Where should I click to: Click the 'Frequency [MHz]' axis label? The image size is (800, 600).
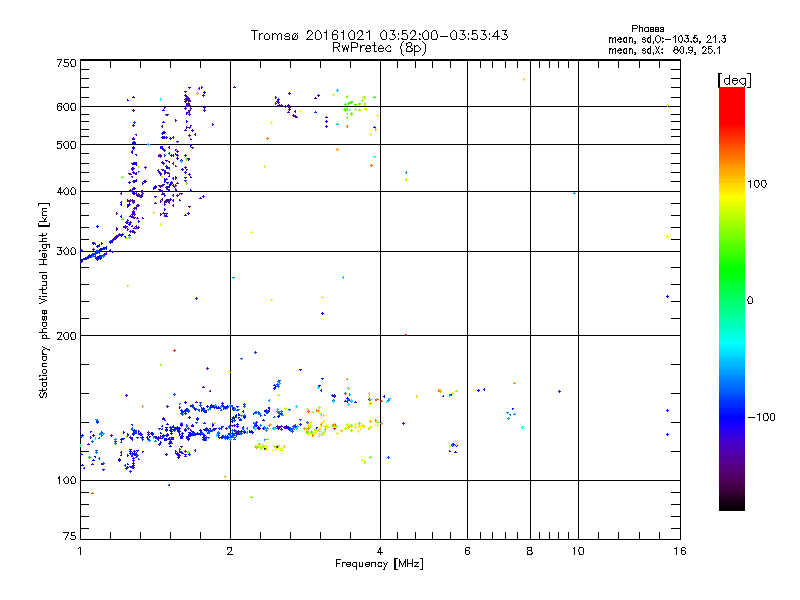379,564
